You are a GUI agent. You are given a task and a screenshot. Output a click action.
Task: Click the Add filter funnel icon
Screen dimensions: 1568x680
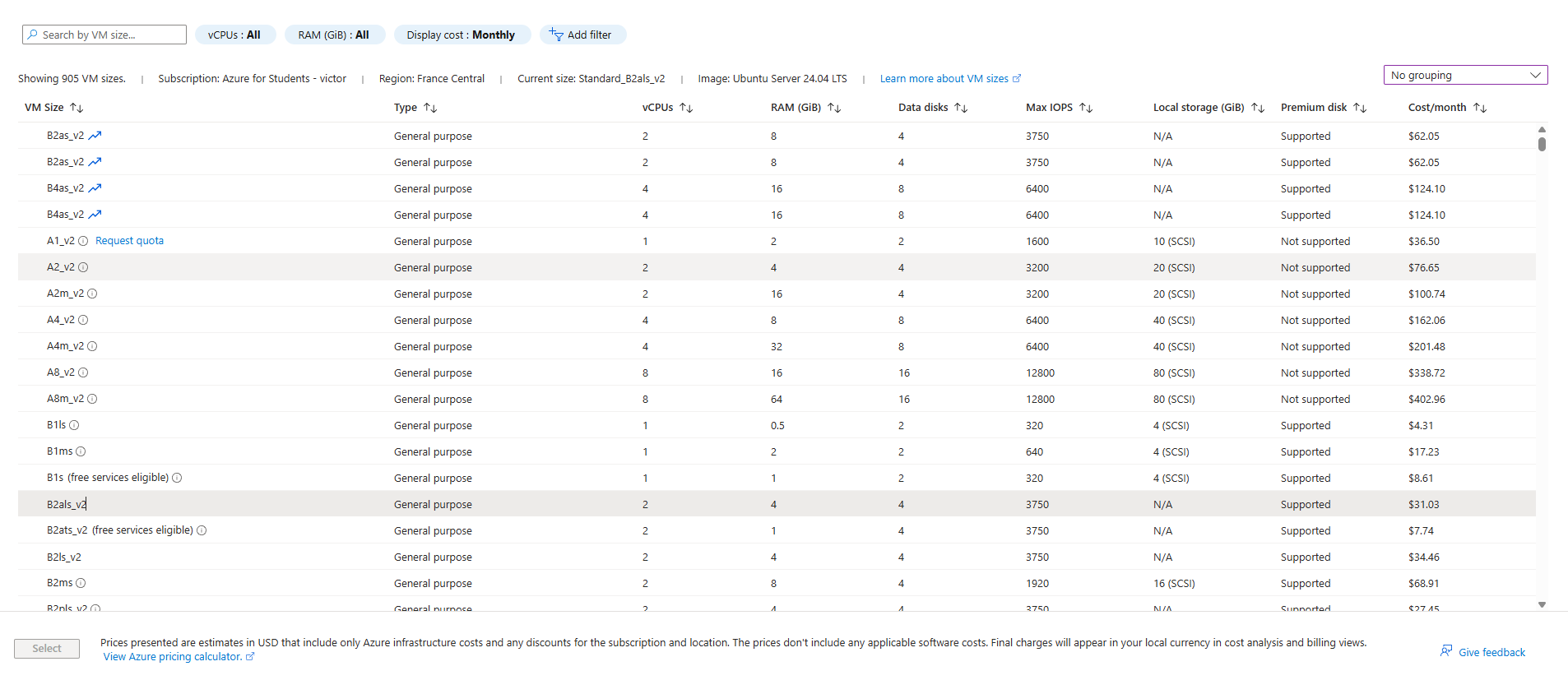coord(556,35)
